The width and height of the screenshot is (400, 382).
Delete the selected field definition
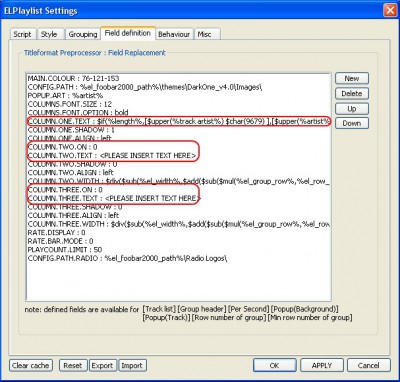pos(352,94)
